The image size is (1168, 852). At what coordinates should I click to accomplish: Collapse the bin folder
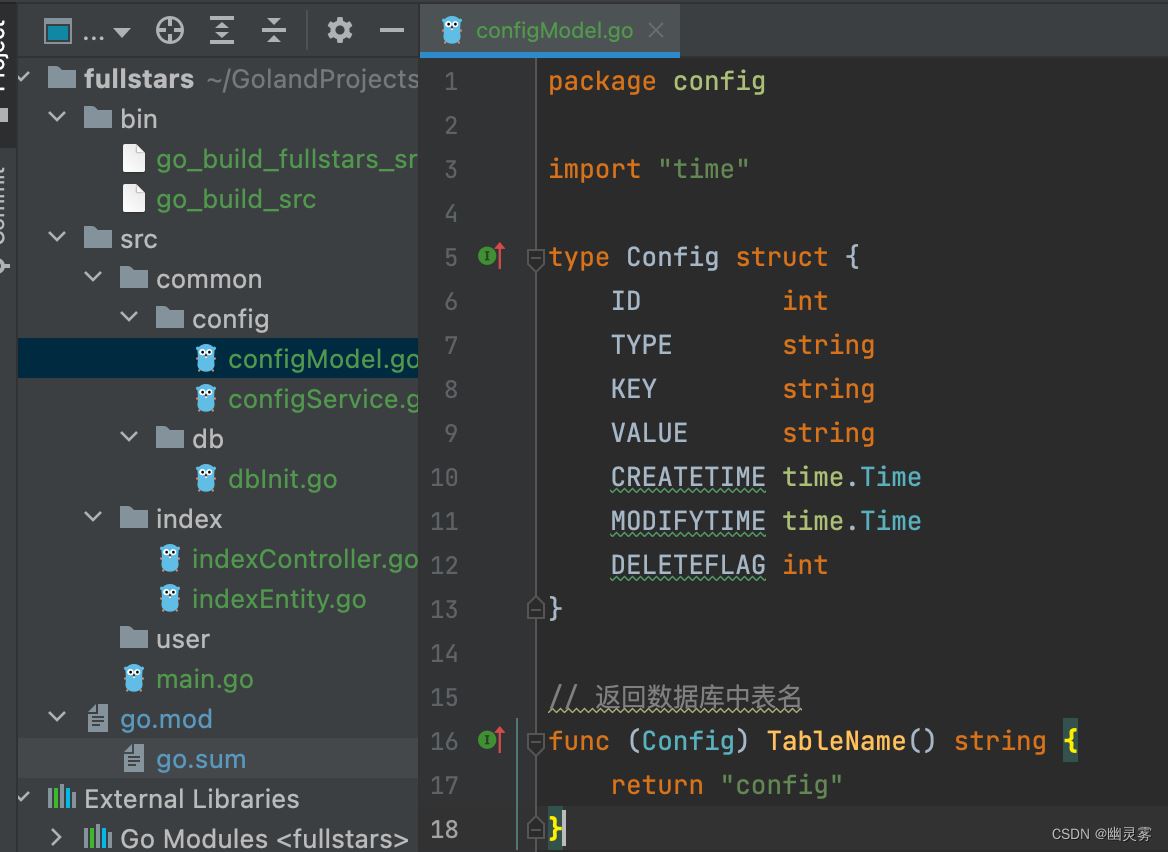point(58,118)
